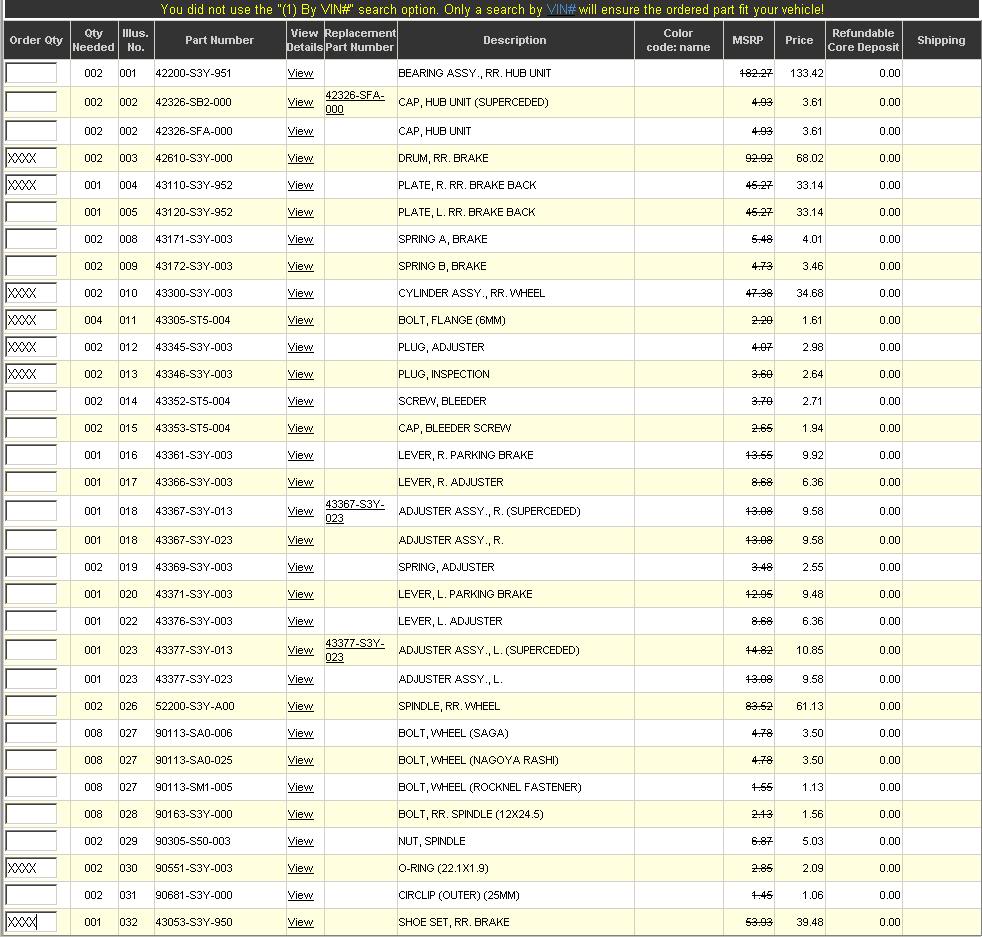Click order qty field for LEVER, R. PARKING BRAKE
This screenshot has width=982, height=937.
tap(31, 455)
